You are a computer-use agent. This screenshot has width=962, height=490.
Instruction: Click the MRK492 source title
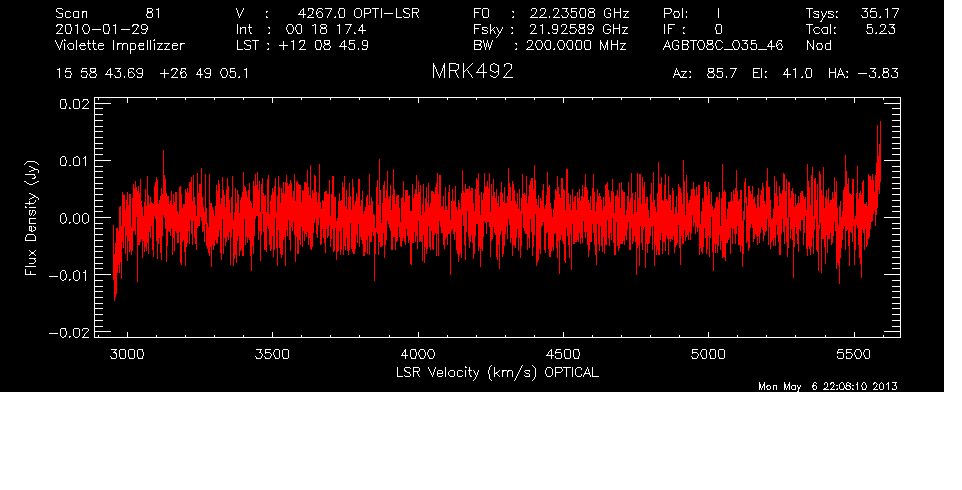click(x=472, y=72)
